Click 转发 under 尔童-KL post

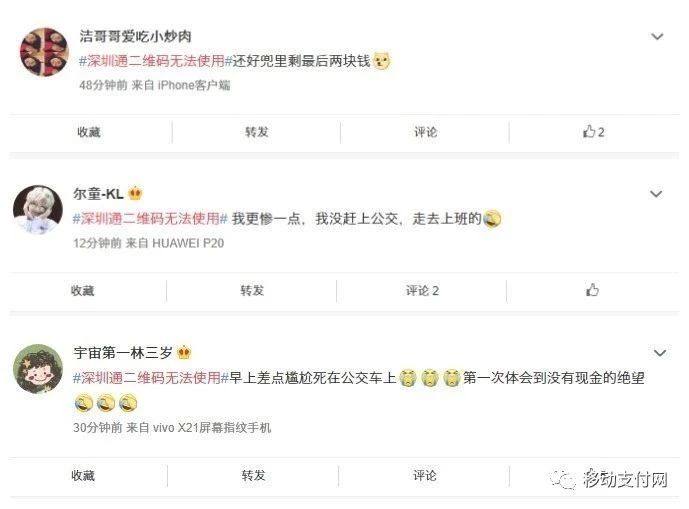pos(252,290)
